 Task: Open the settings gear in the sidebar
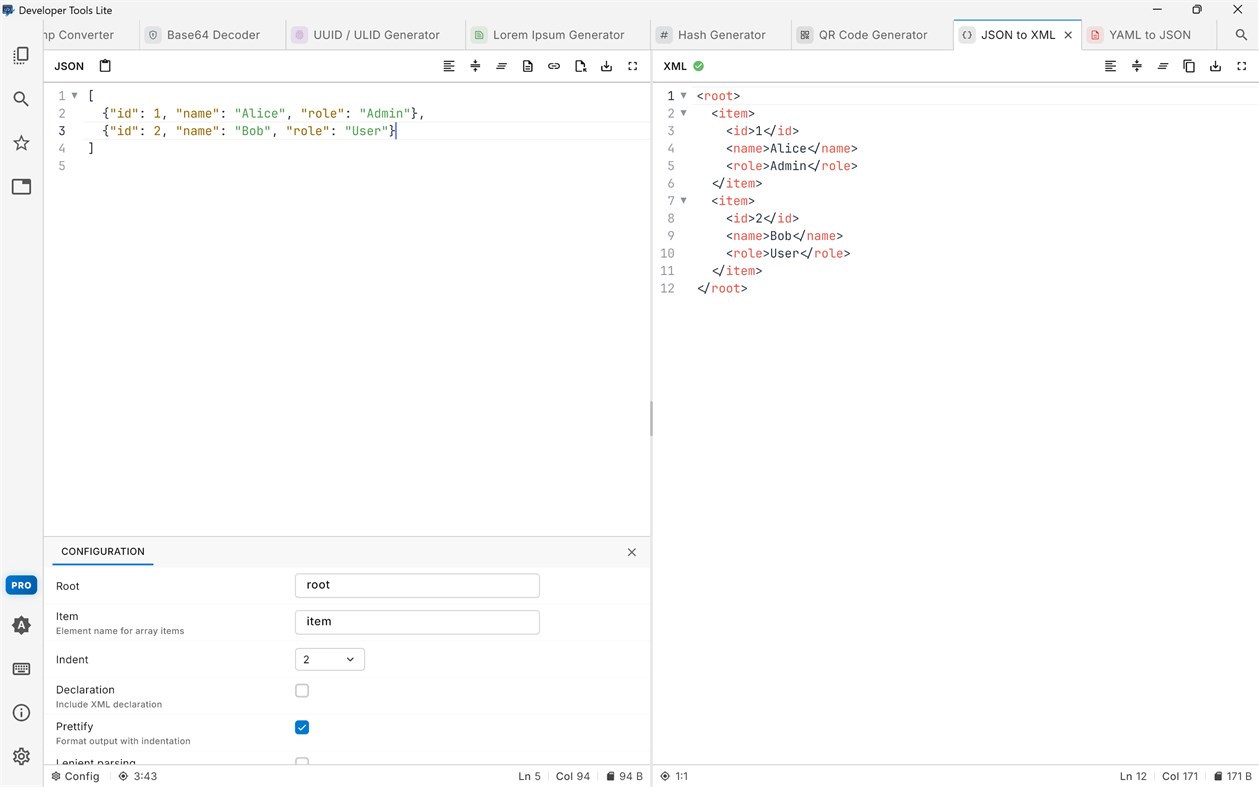(x=21, y=757)
